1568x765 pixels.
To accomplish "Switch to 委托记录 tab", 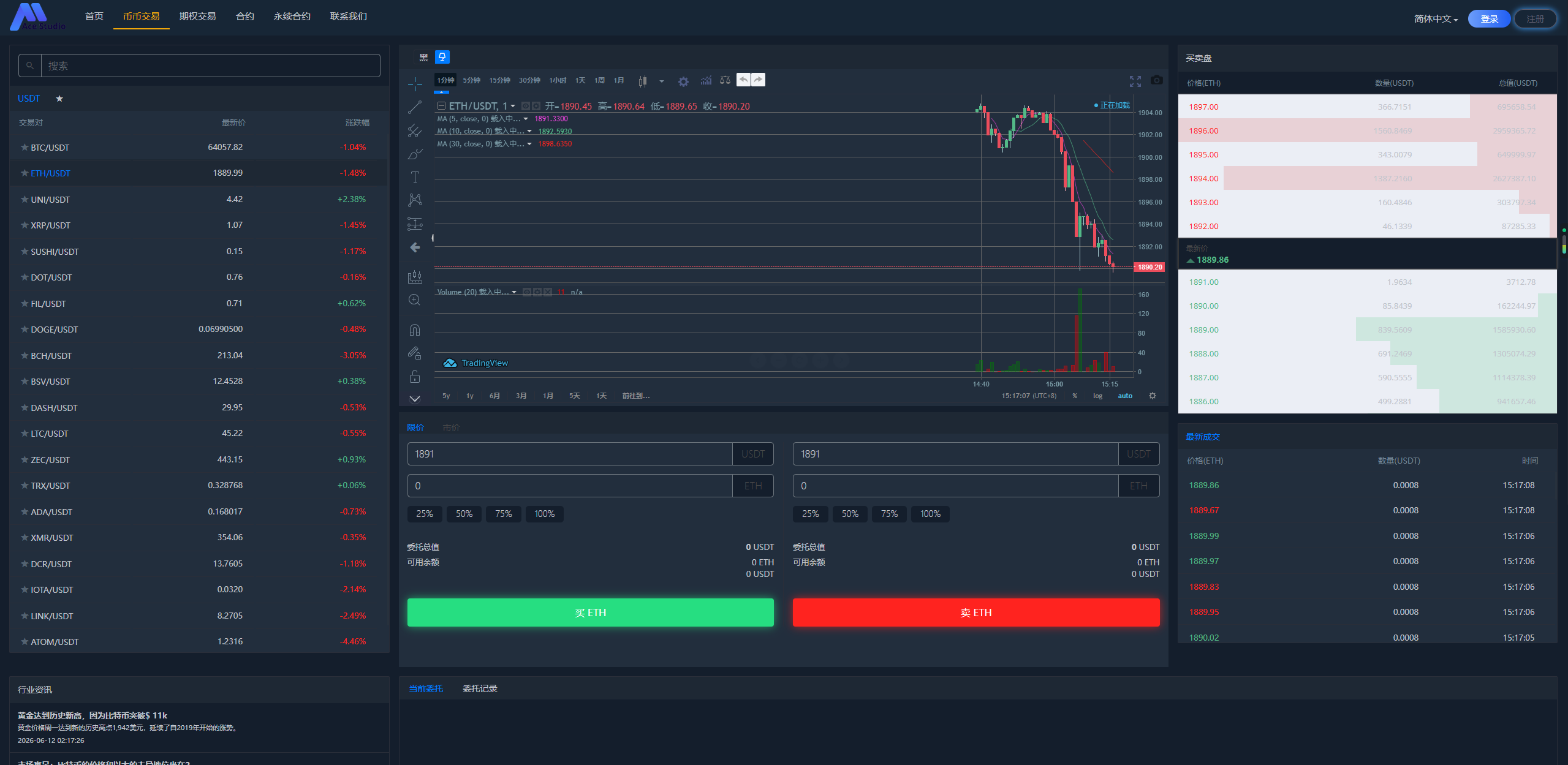I will click(x=480, y=688).
